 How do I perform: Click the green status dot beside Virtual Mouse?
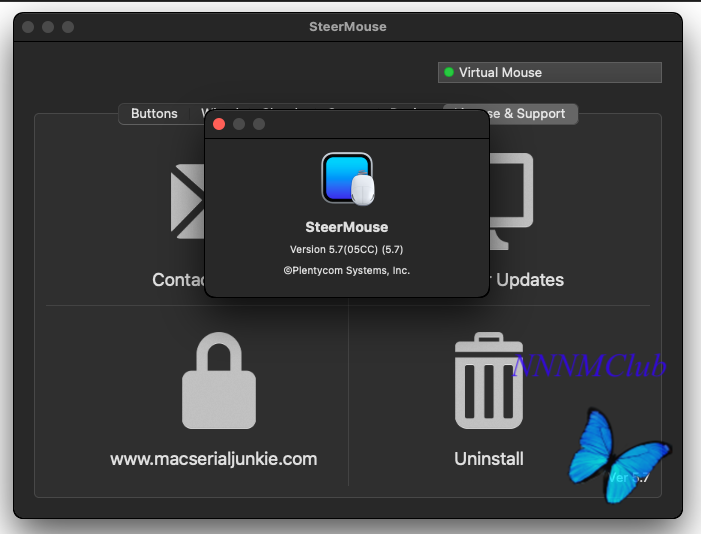449,72
